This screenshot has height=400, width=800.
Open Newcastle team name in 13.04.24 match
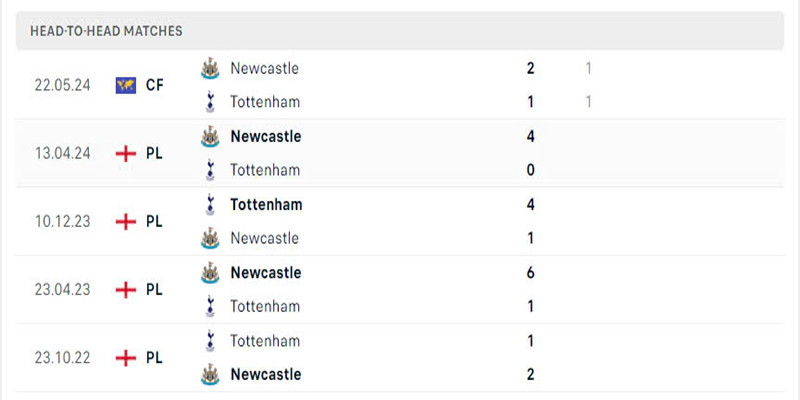(266, 137)
